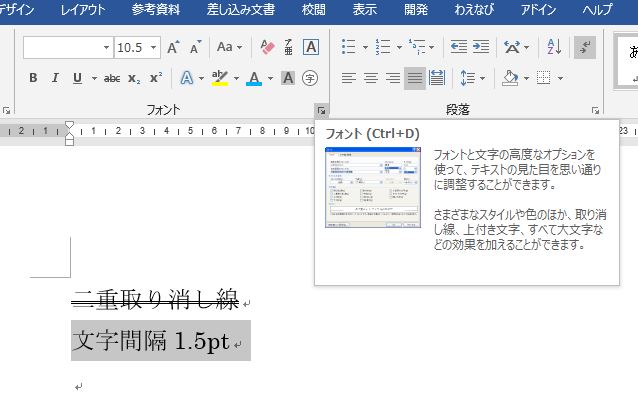
Task: Switch to the 開発 tab
Action: (416, 9)
